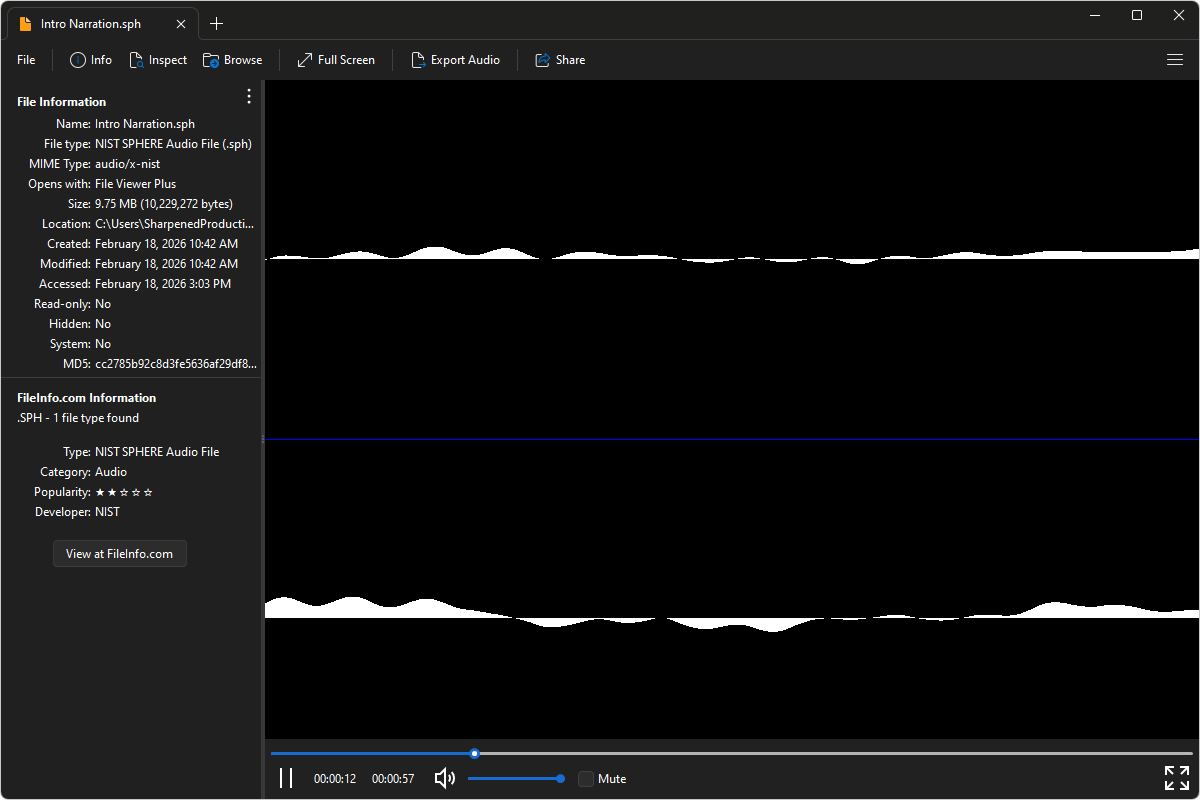This screenshot has height=800, width=1200.
Task: Click the Inspect file icon
Action: click(x=137, y=60)
